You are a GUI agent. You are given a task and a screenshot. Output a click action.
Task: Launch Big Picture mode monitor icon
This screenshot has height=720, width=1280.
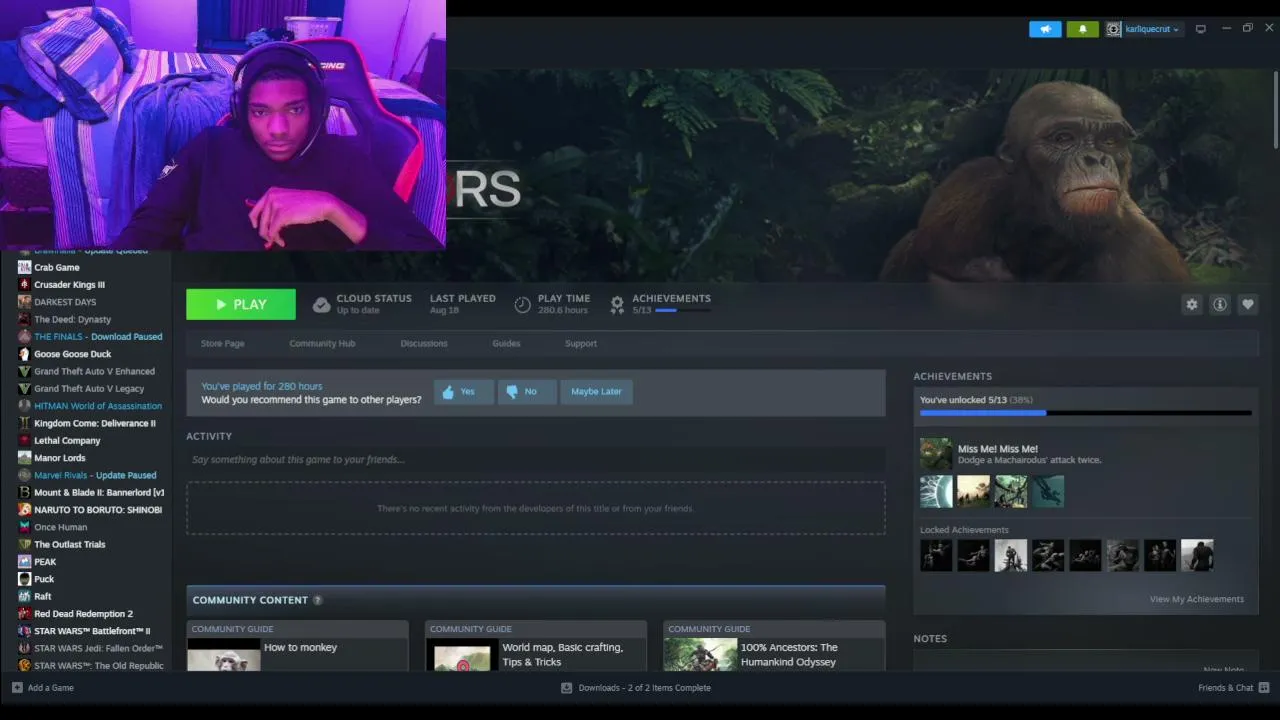pyautogui.click(x=1201, y=29)
